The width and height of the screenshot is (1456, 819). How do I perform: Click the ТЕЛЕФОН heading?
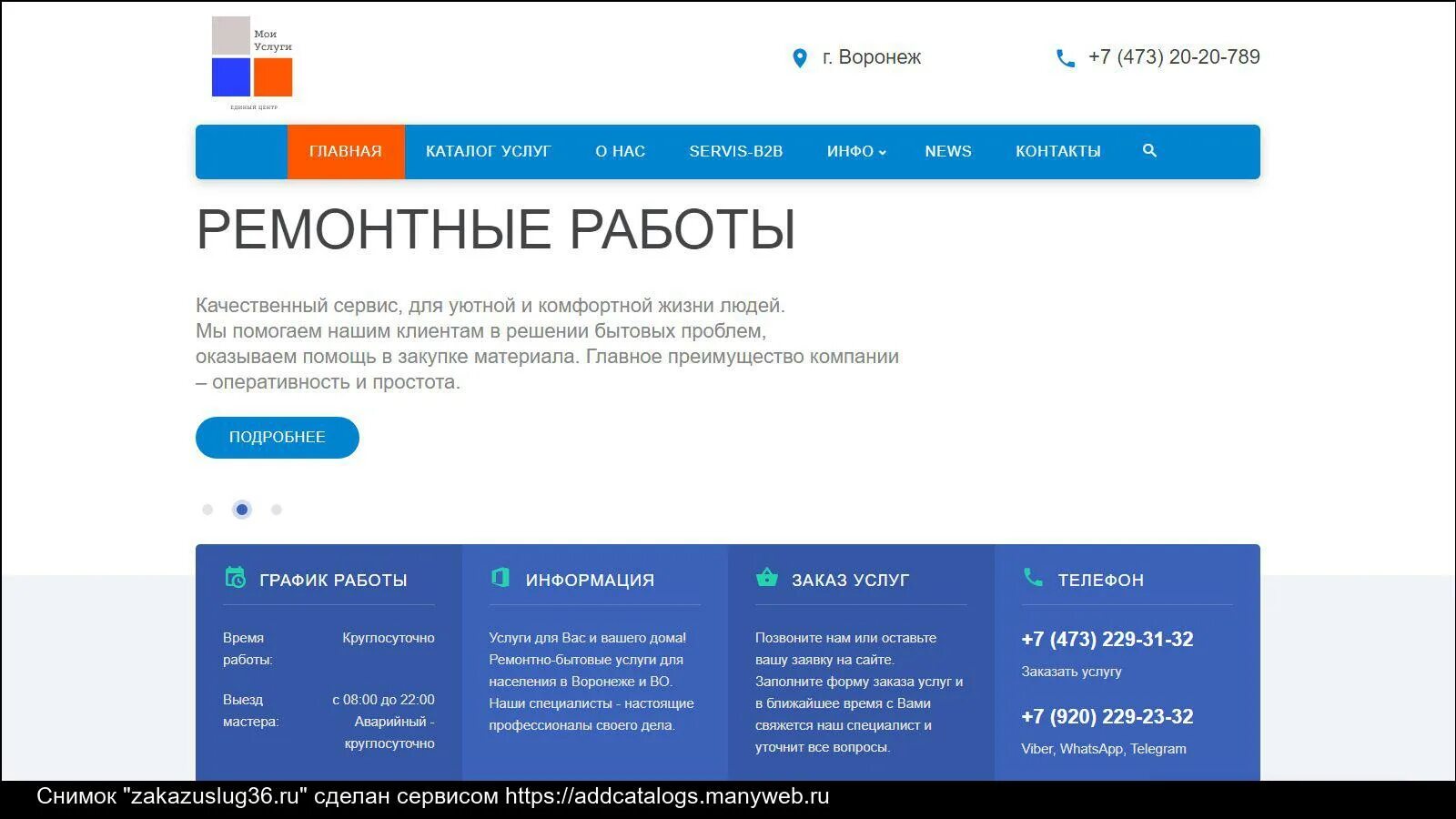tap(1101, 580)
